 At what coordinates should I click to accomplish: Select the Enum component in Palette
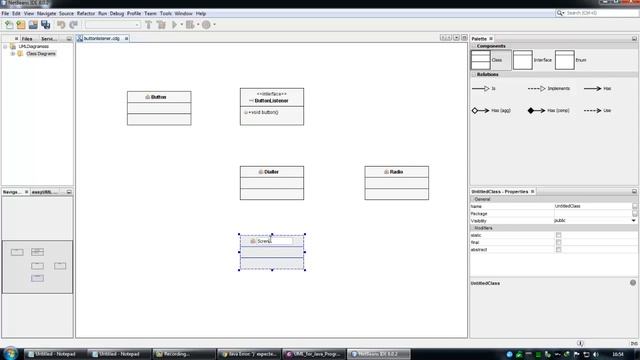pyautogui.click(x=571, y=60)
